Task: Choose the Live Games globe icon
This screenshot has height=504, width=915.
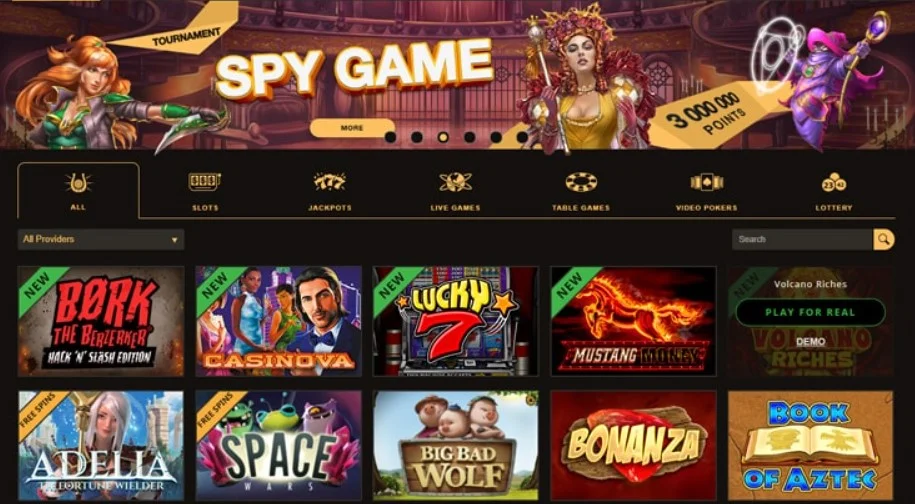Action: pos(455,182)
